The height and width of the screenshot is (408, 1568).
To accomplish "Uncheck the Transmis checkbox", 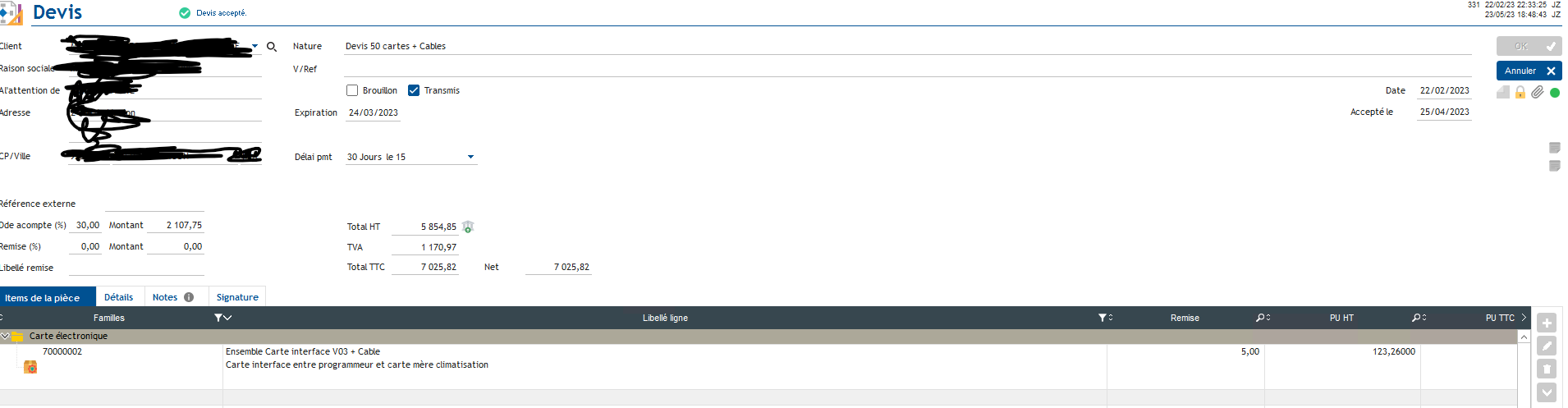I will tap(414, 90).
